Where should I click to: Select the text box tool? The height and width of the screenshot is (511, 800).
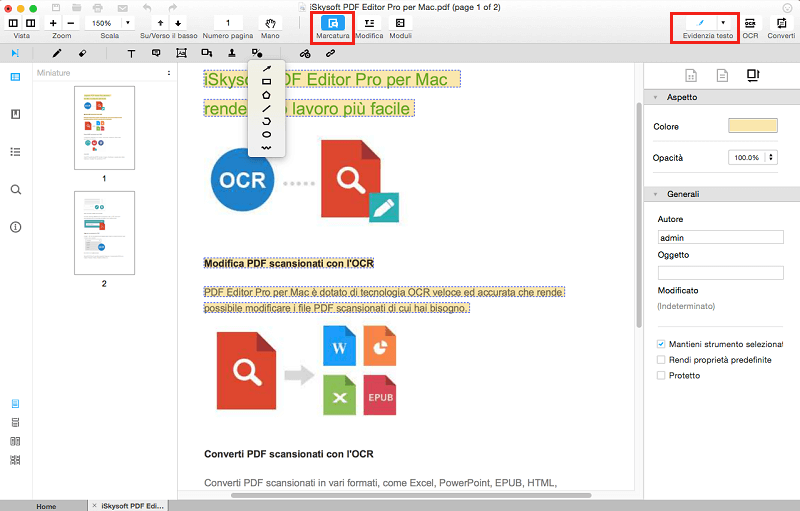(181, 53)
